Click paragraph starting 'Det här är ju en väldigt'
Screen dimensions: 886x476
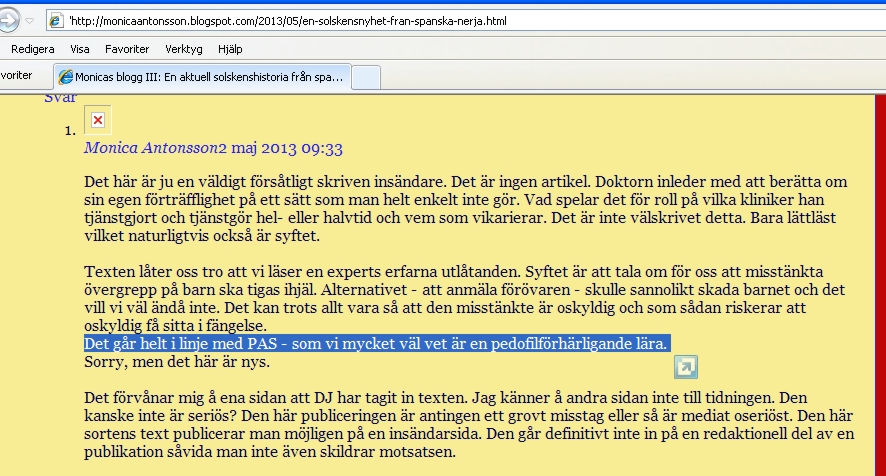[466, 209]
